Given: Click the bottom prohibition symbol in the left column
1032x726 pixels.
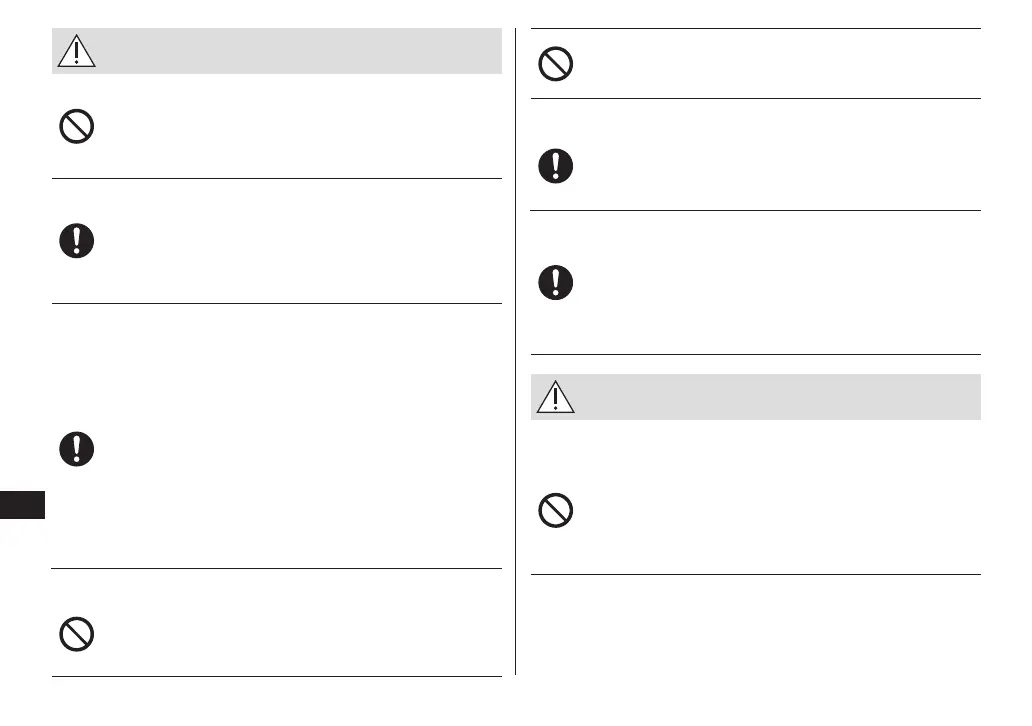Looking at the screenshot, I should 77,634.
